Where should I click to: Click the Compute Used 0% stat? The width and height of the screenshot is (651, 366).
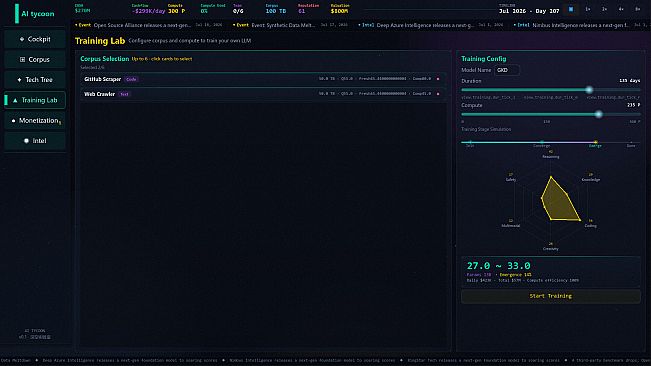click(213, 9)
